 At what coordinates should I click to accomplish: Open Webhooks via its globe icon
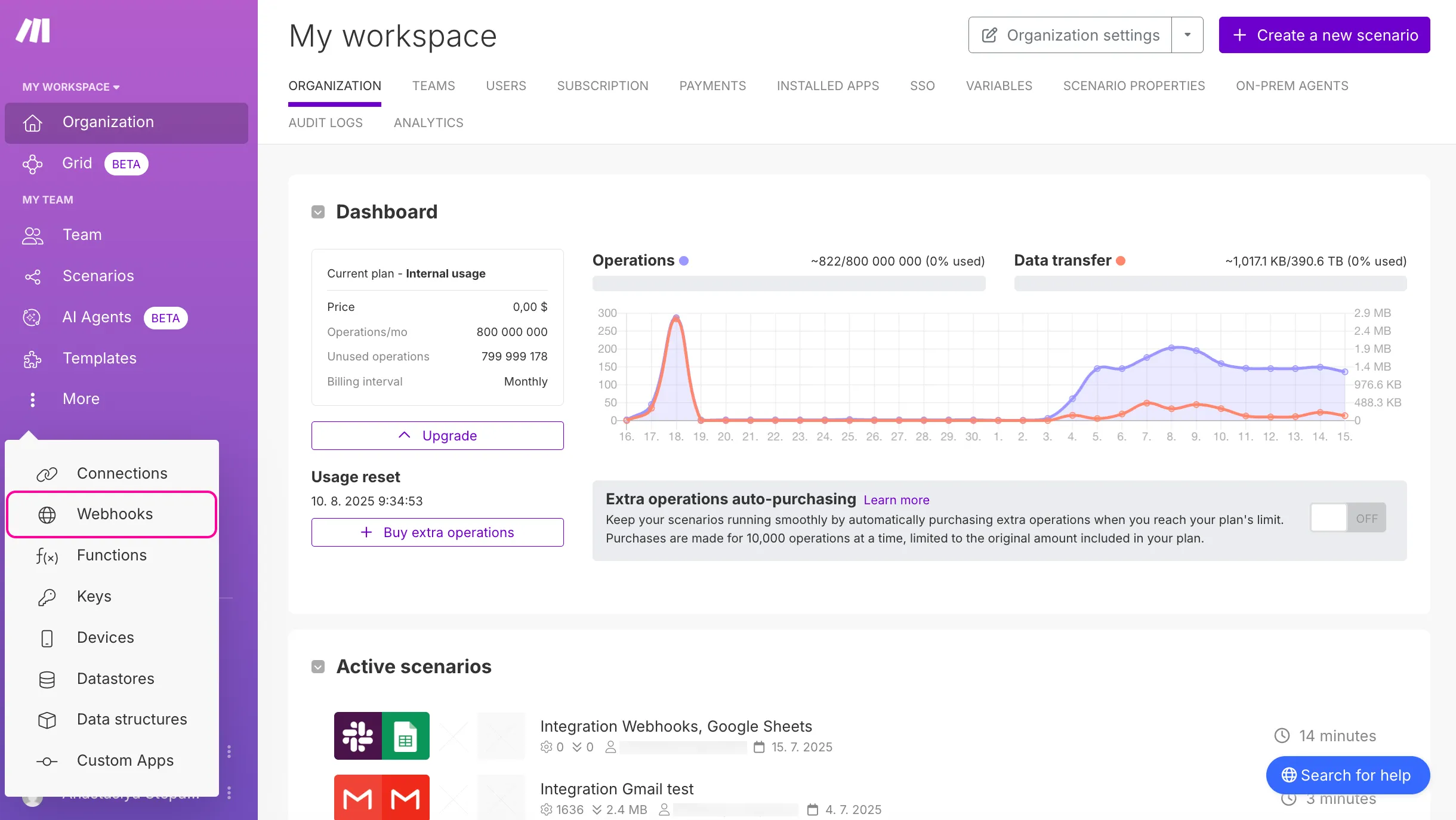coord(47,514)
